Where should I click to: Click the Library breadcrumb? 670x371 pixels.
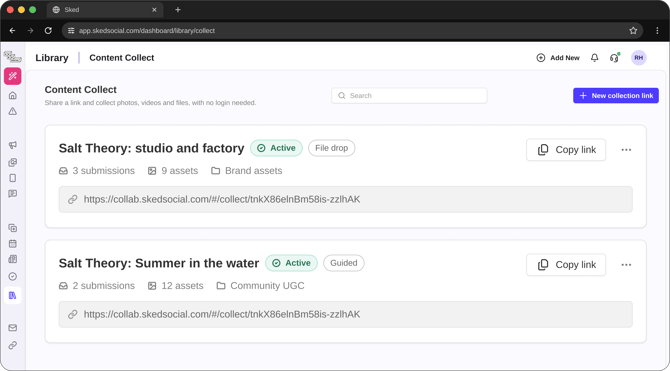[x=52, y=58]
